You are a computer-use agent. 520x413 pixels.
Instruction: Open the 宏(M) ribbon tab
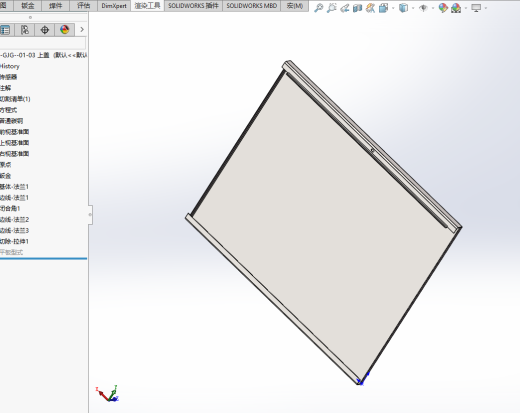click(x=295, y=5)
